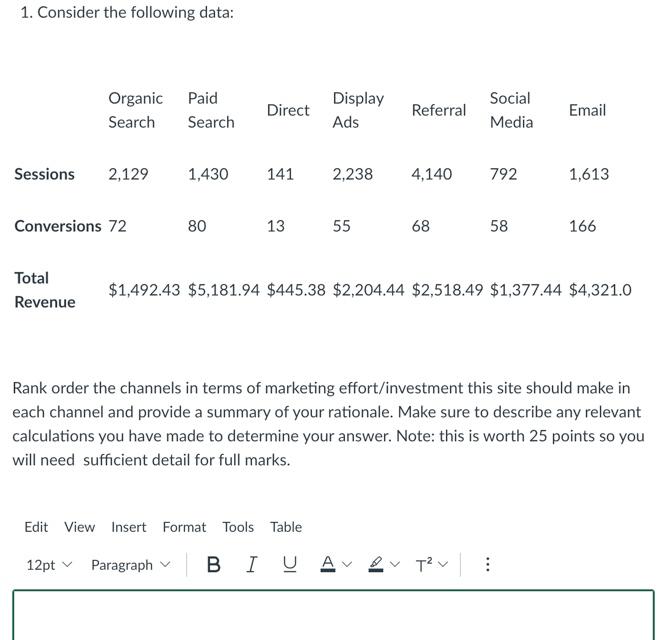This screenshot has height=640, width=658.
Task: Open the Paragraph style dropdown
Action: tap(131, 565)
